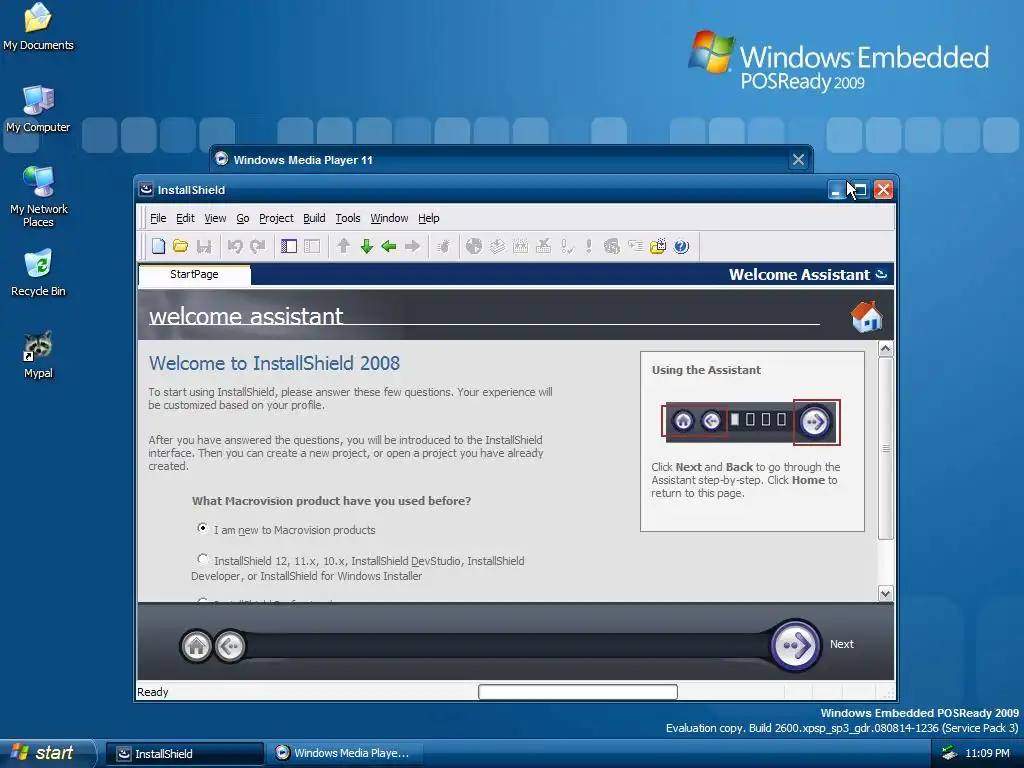Open the Tools menu
Viewport: 1024px width, 768px height.
pos(348,218)
